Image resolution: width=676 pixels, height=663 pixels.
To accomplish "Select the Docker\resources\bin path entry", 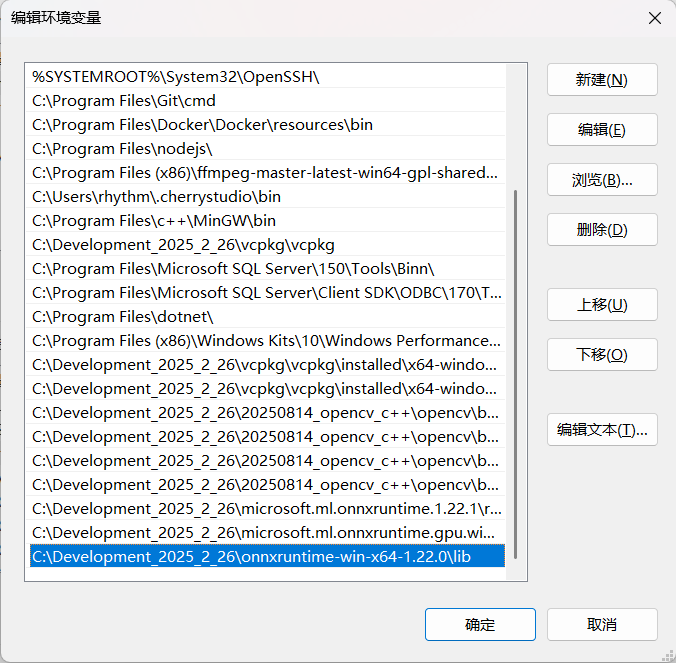I will 267,125.
